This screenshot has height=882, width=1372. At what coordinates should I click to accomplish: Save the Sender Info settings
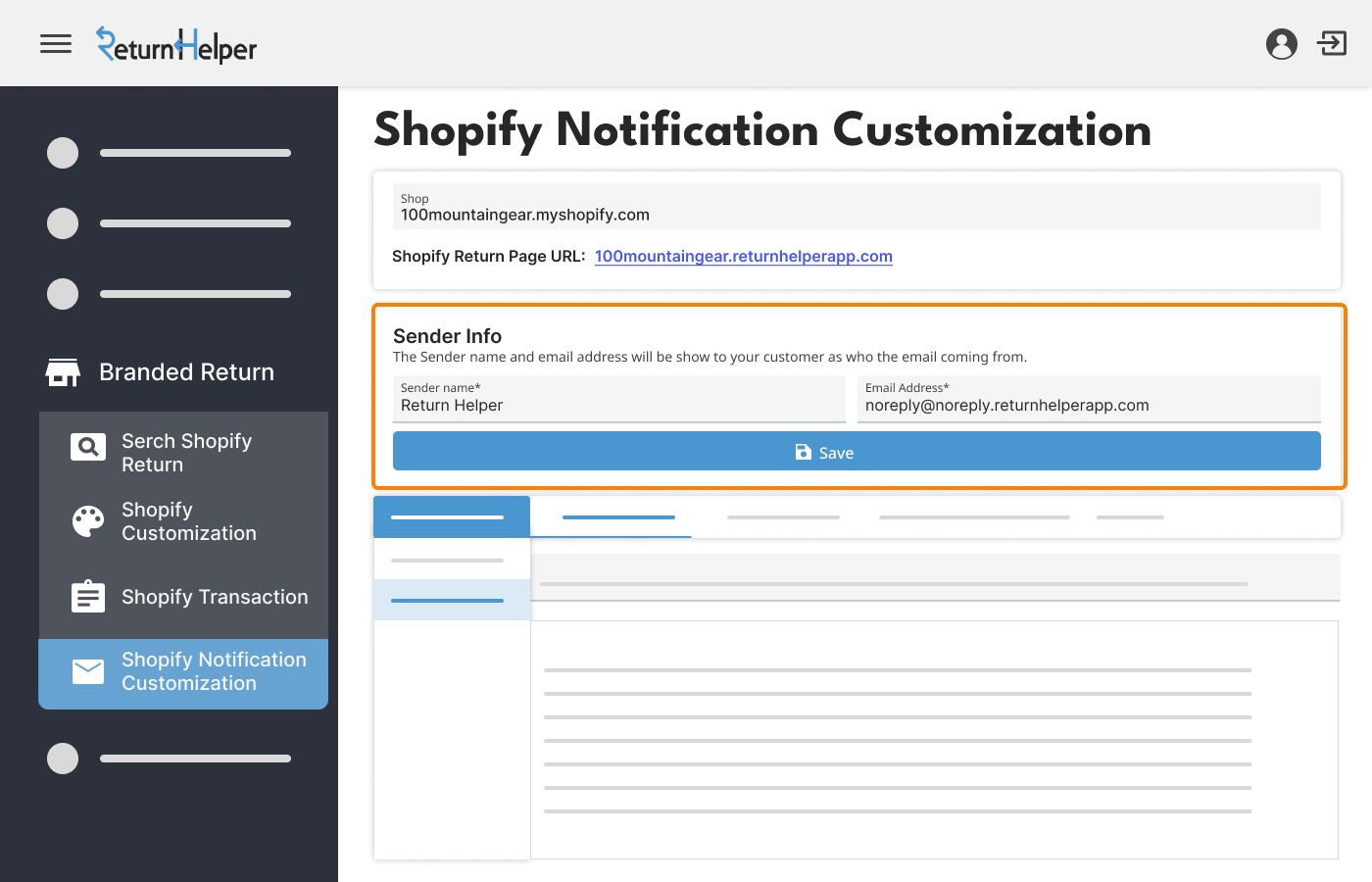pos(857,451)
